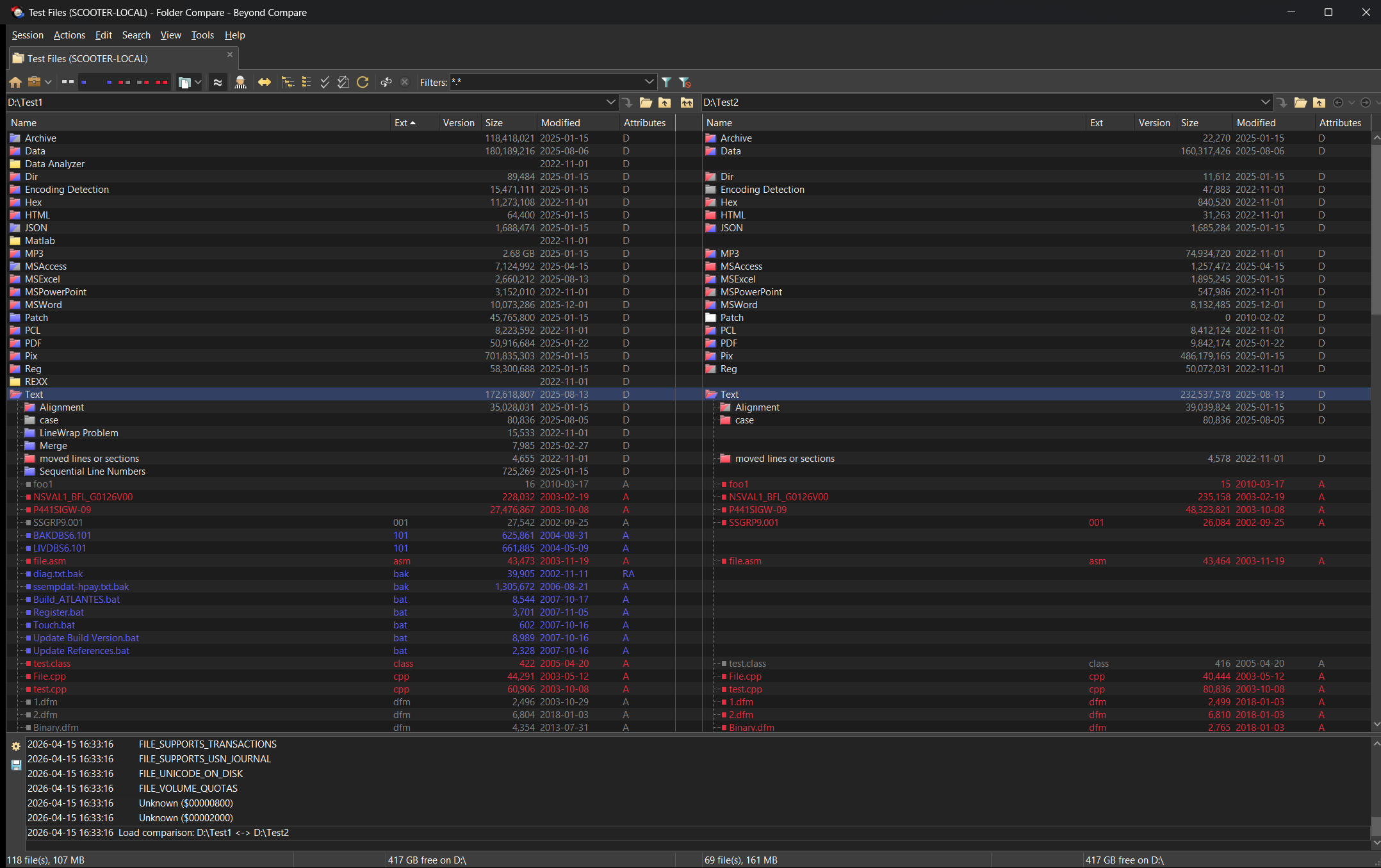Open the Search menu
The width and height of the screenshot is (1381, 868).
(136, 35)
